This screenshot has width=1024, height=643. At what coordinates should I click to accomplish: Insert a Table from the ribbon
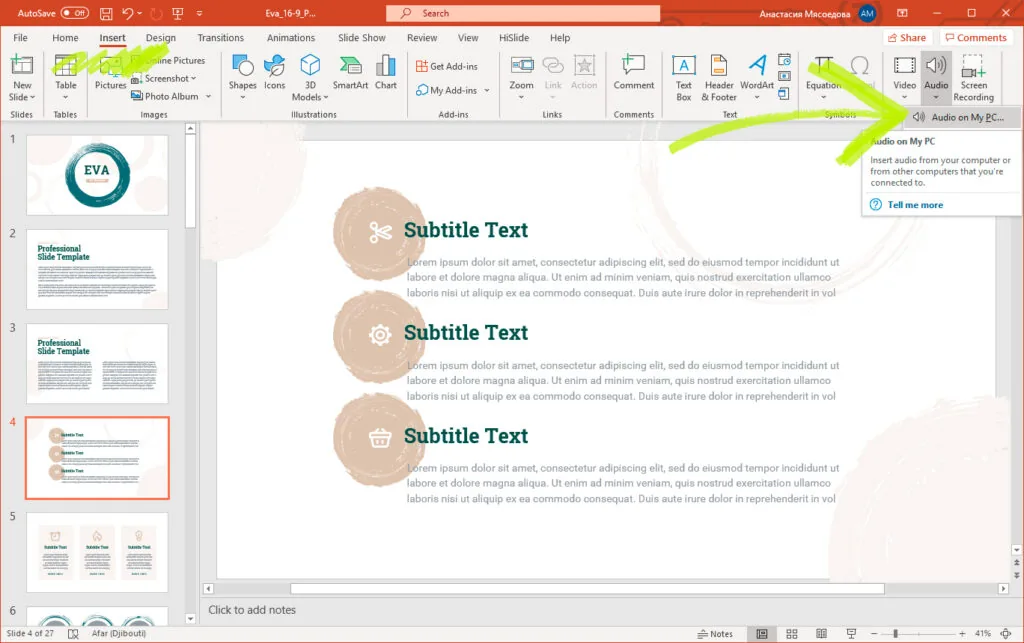coord(65,78)
